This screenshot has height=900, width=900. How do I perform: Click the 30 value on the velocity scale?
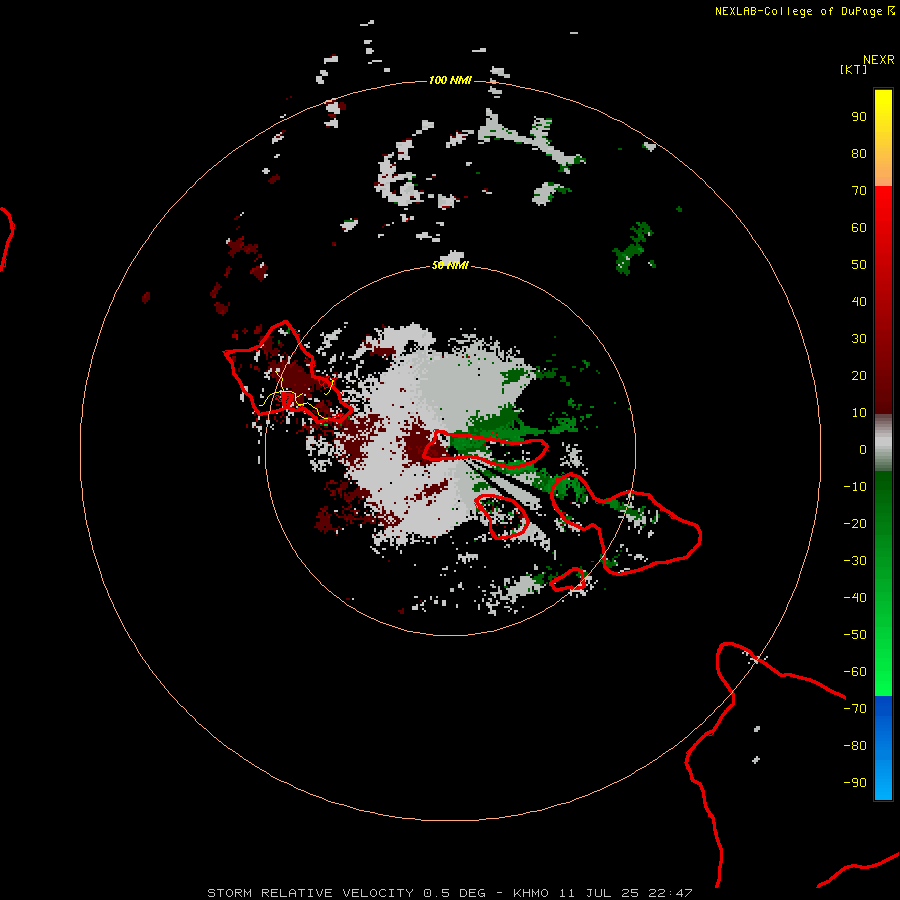(x=859, y=339)
